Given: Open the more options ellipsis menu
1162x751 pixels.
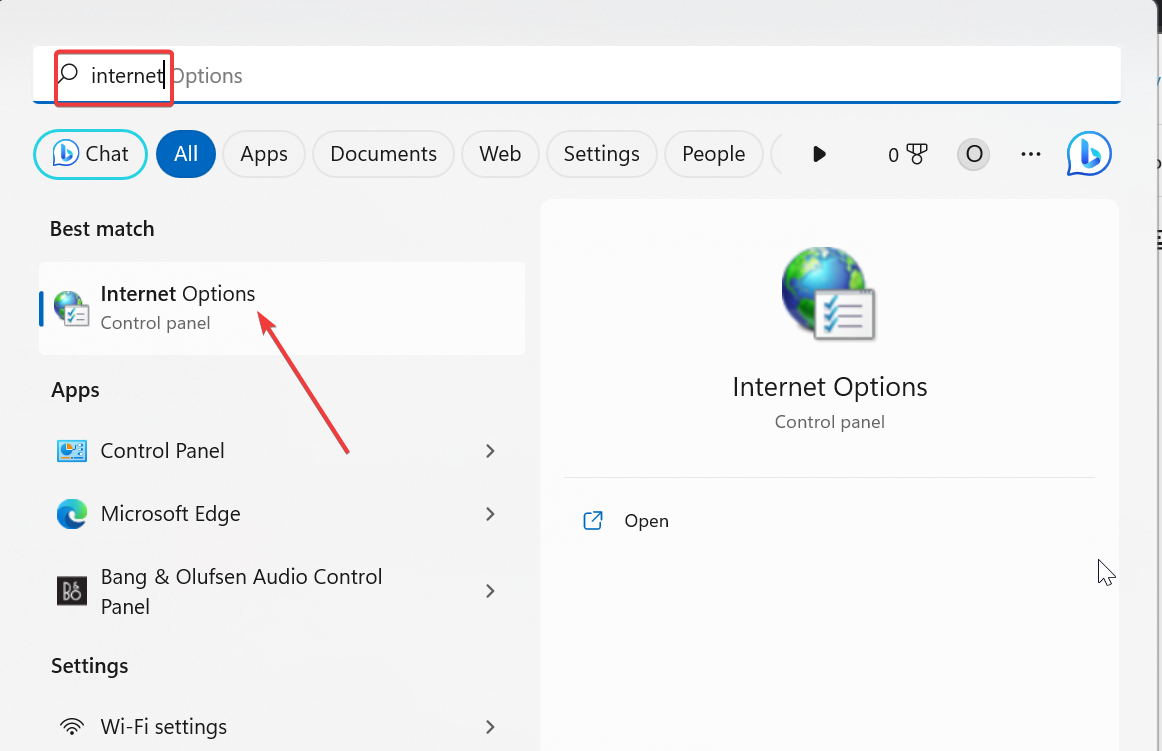Looking at the screenshot, I should click(x=1031, y=154).
